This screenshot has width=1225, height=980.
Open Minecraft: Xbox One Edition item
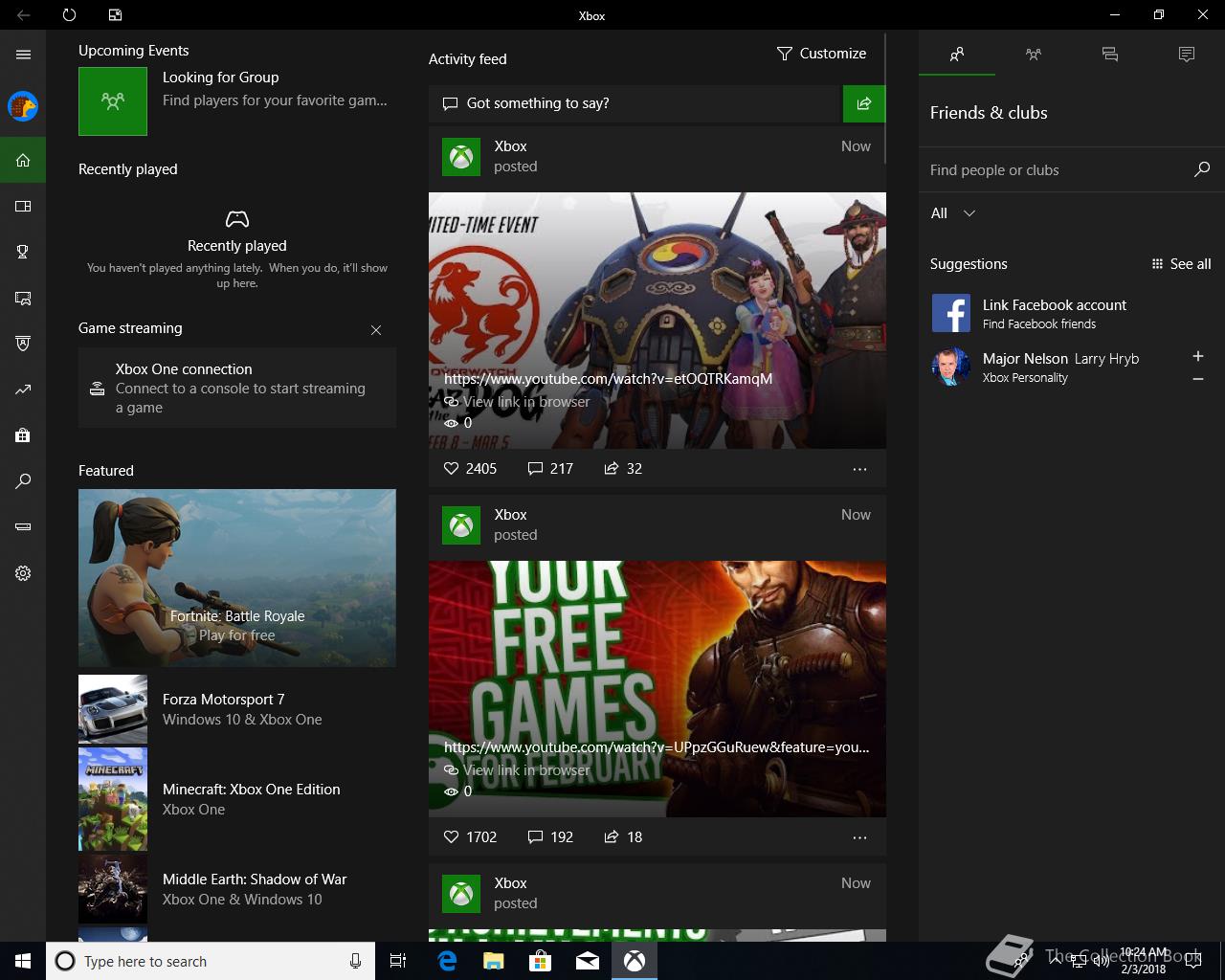point(237,799)
